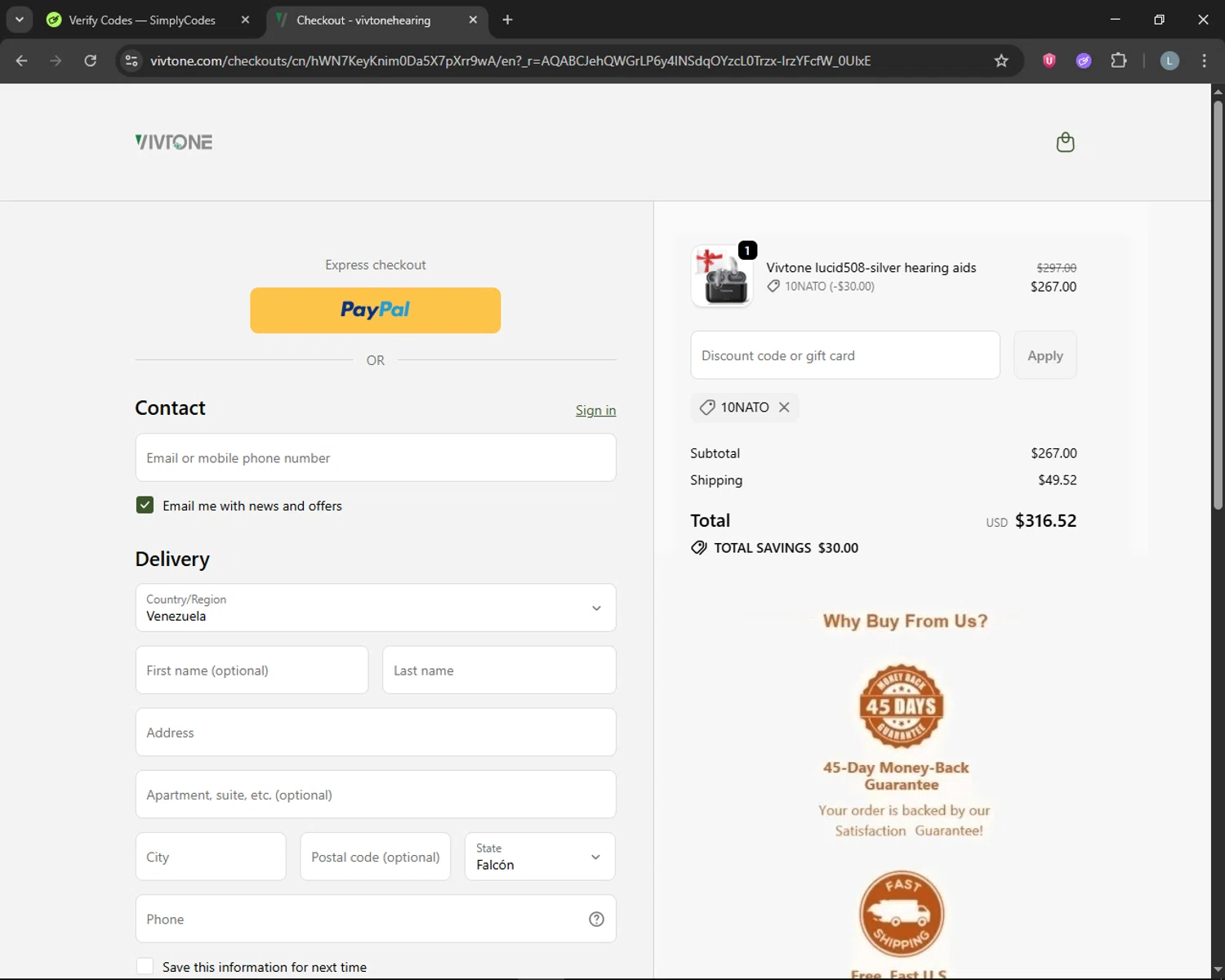Image resolution: width=1225 pixels, height=980 pixels.
Task: Reload the checkout page
Action: 90,60
